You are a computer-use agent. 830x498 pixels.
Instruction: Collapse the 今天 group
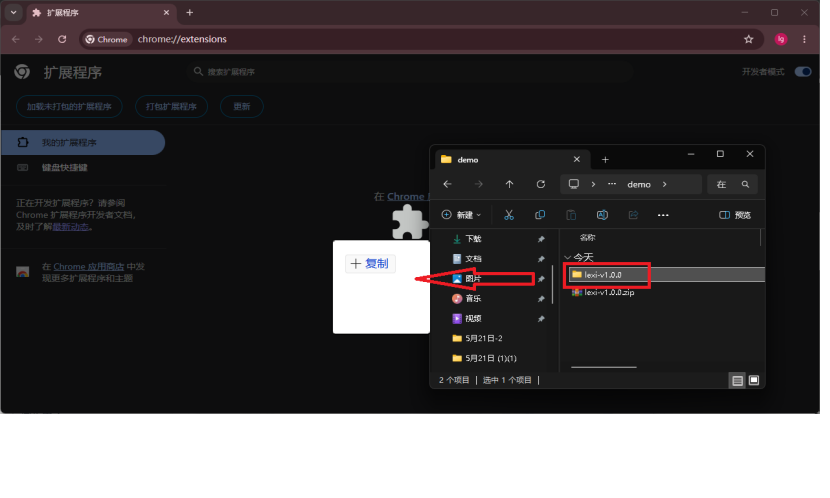click(x=568, y=258)
